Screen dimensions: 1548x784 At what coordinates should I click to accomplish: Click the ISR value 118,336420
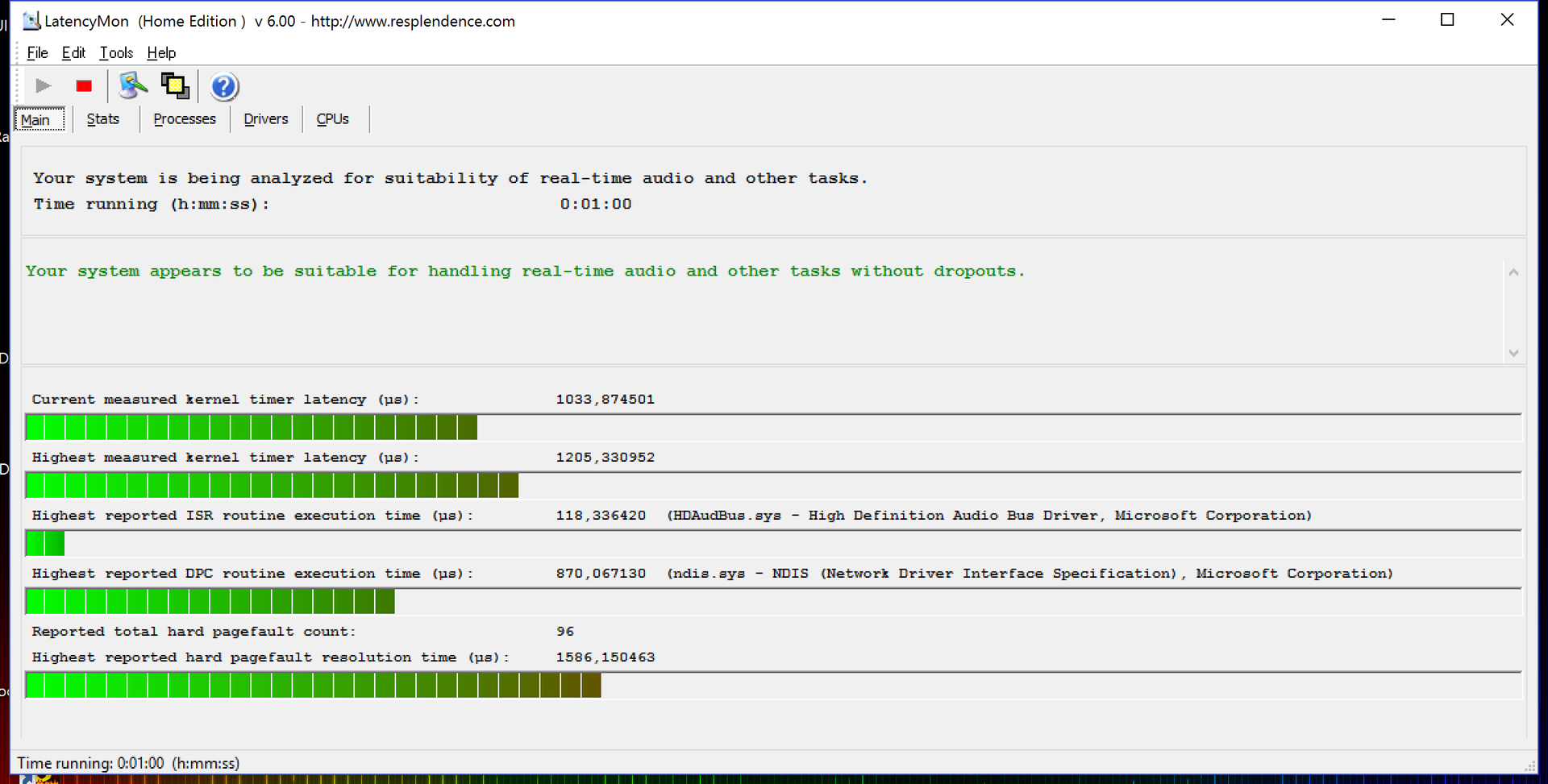pos(601,515)
